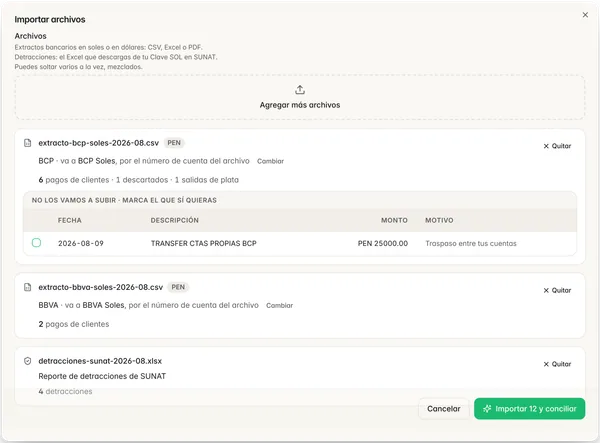Screen dimensions: 600x443
Task: Click Cancelar button
Action: click(x=443, y=409)
